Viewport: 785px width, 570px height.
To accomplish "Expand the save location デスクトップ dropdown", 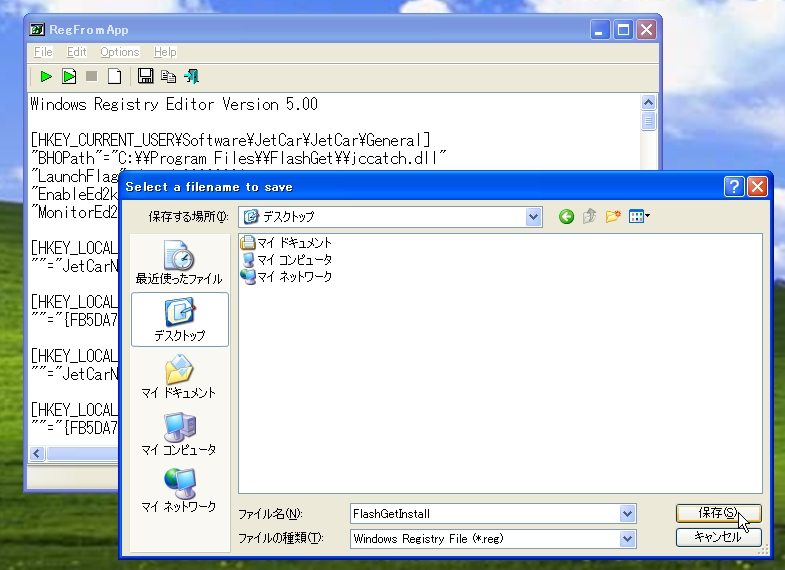I will click(533, 217).
